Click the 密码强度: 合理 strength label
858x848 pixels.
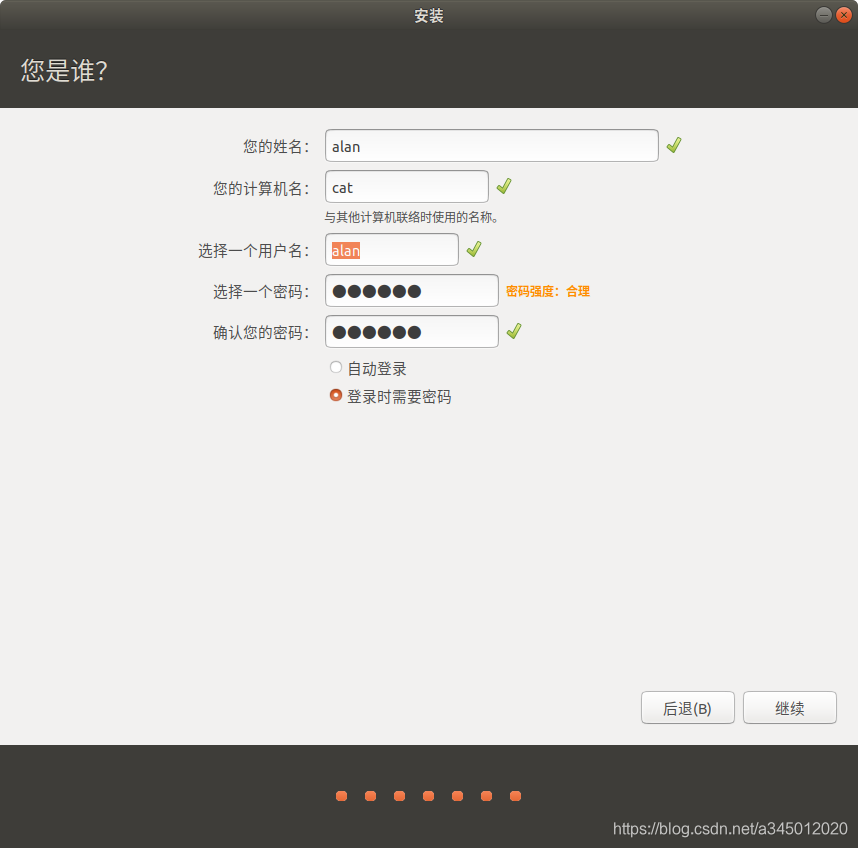(548, 291)
